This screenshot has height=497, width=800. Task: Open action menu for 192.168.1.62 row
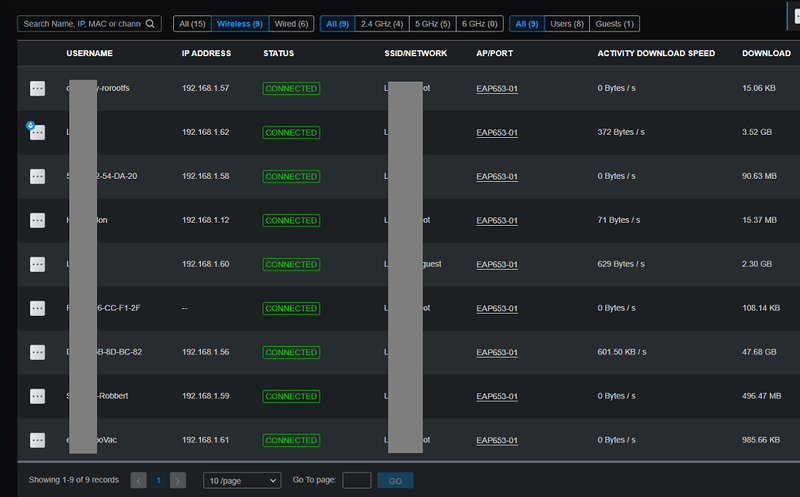pos(37,133)
